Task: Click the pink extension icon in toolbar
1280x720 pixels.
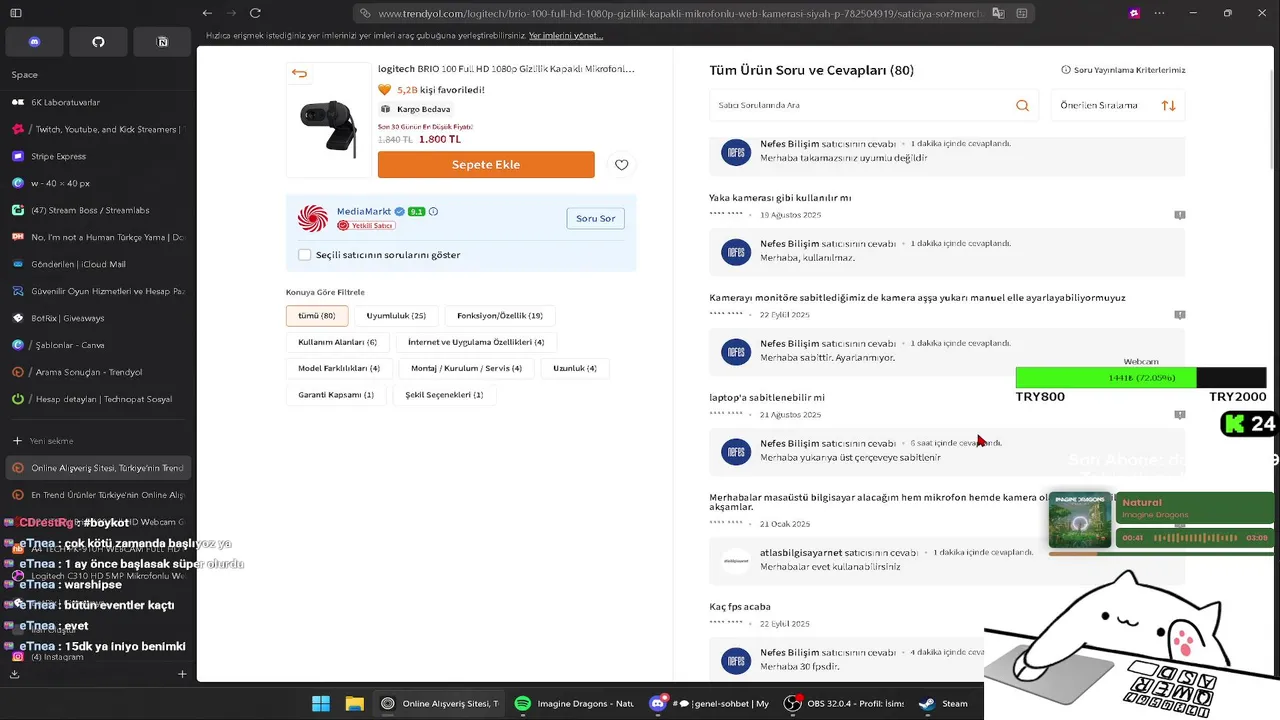Action: tap(1134, 13)
